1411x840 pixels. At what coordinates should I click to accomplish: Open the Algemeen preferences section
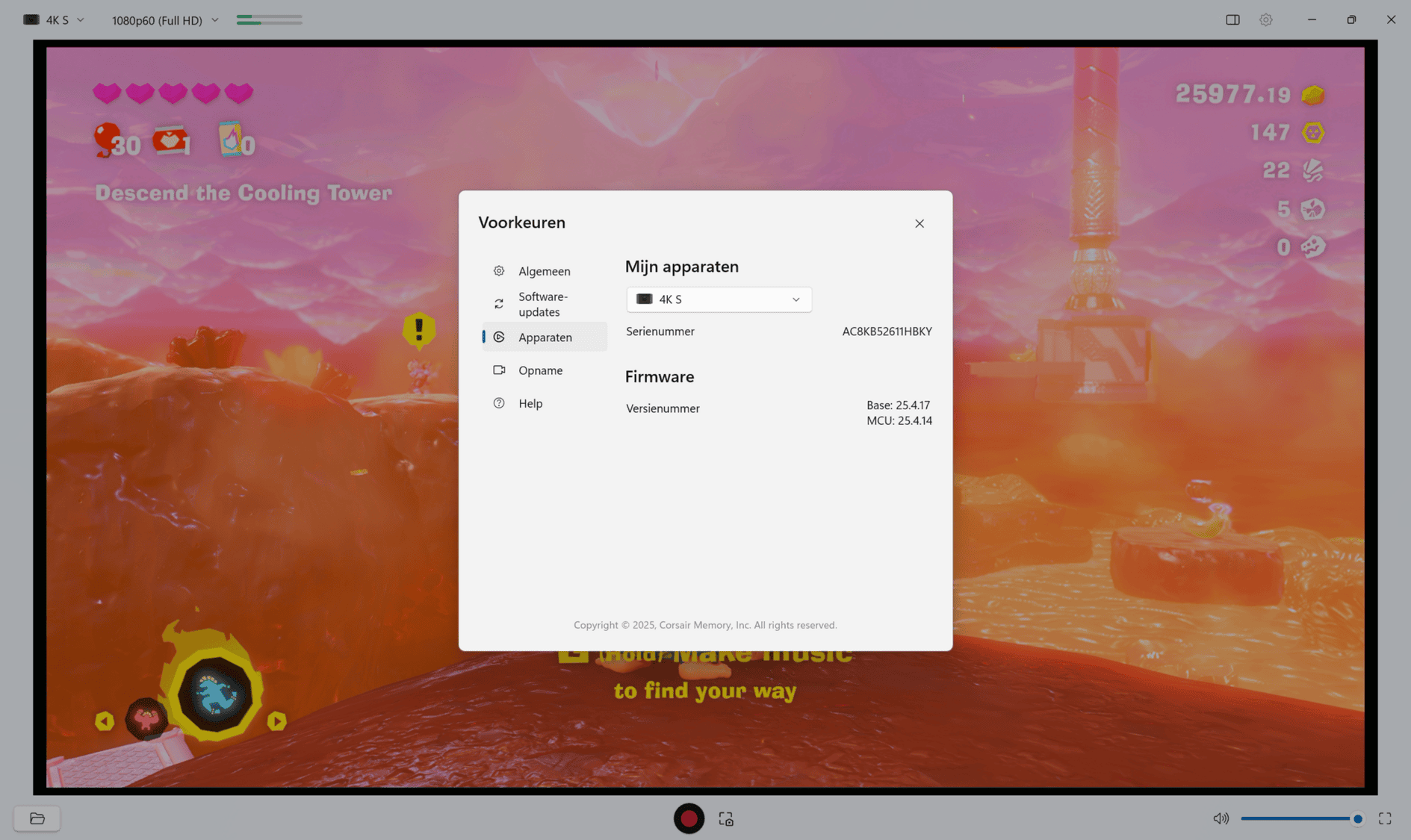point(545,271)
